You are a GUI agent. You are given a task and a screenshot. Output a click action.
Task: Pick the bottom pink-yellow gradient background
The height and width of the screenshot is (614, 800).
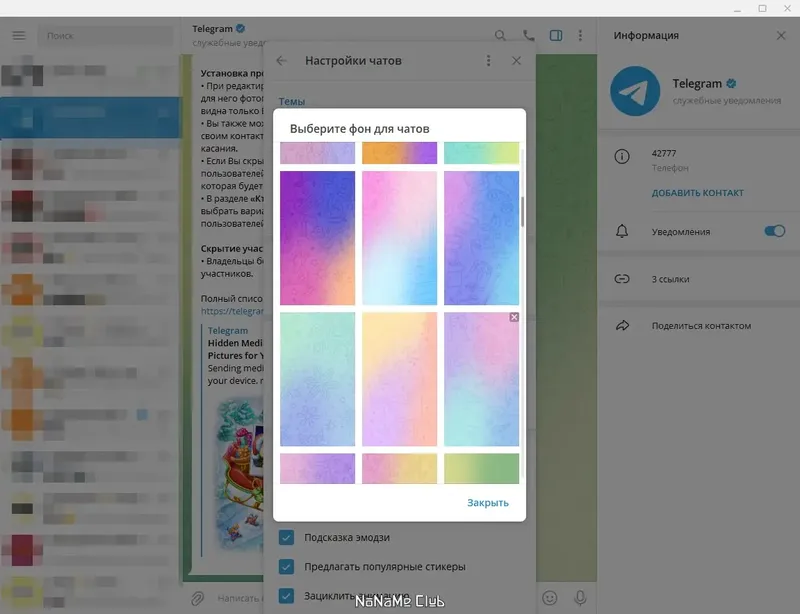tap(399, 468)
